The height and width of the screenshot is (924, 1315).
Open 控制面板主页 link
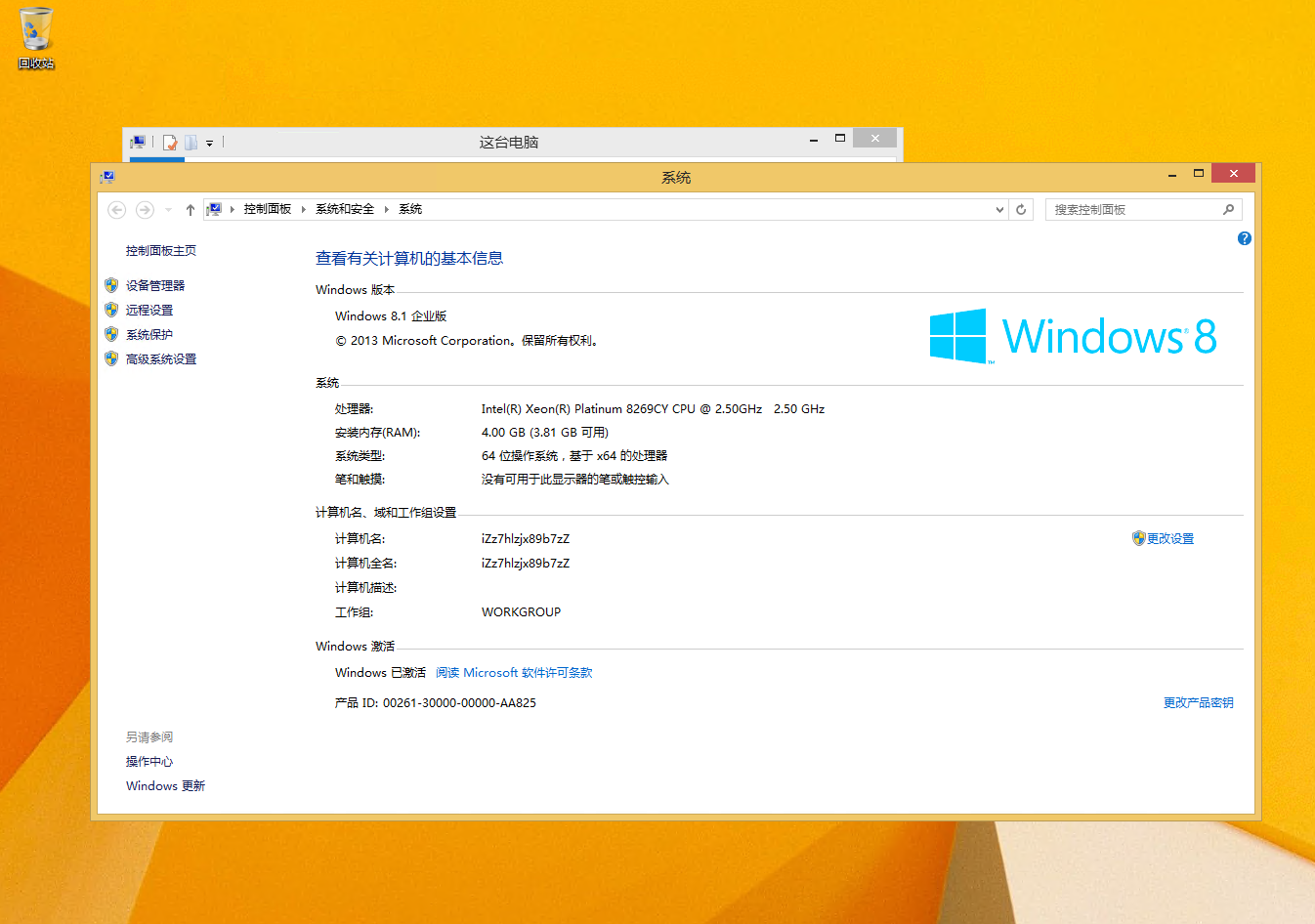click(161, 250)
